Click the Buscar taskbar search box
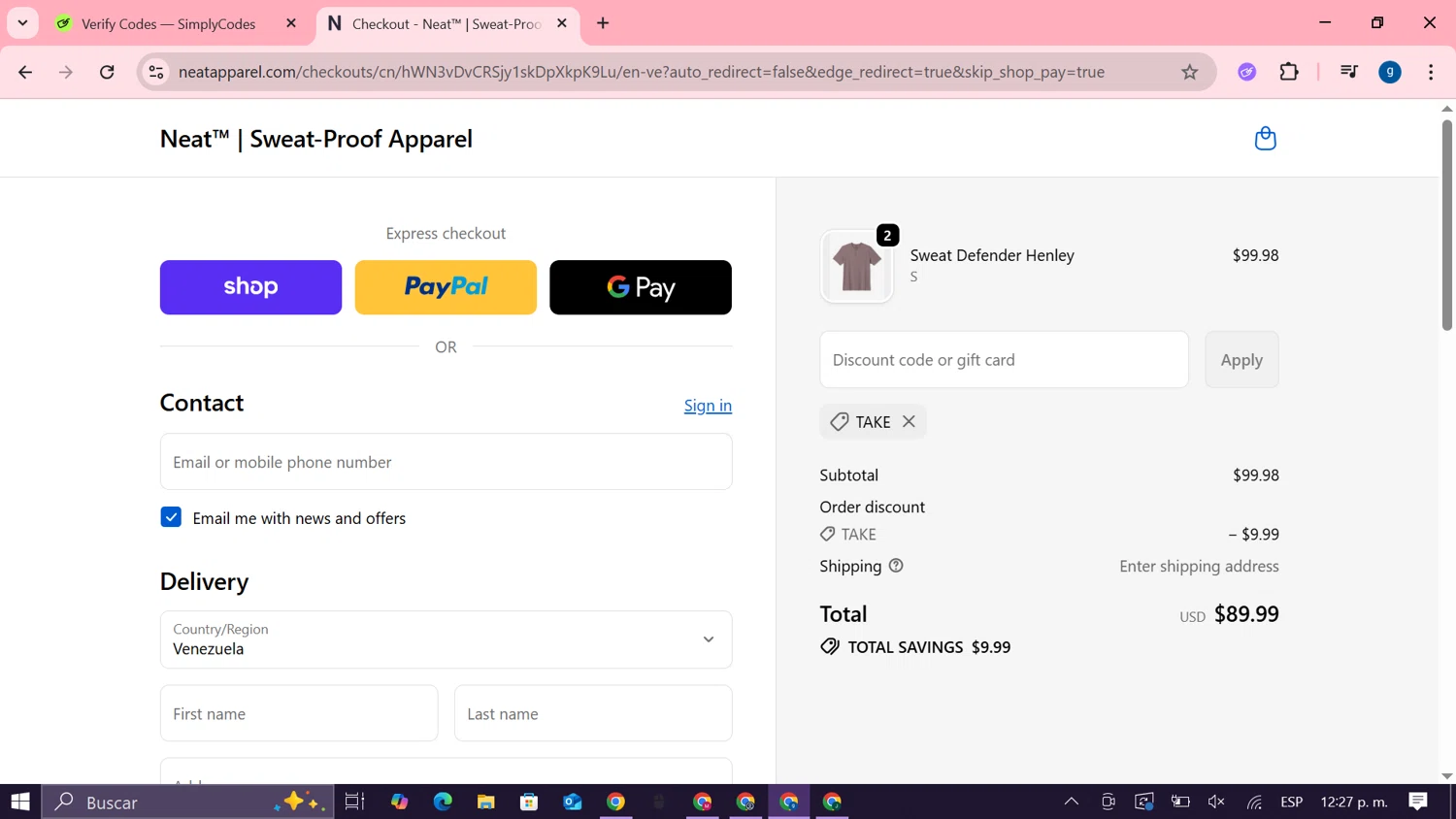1456x819 pixels. (x=188, y=802)
